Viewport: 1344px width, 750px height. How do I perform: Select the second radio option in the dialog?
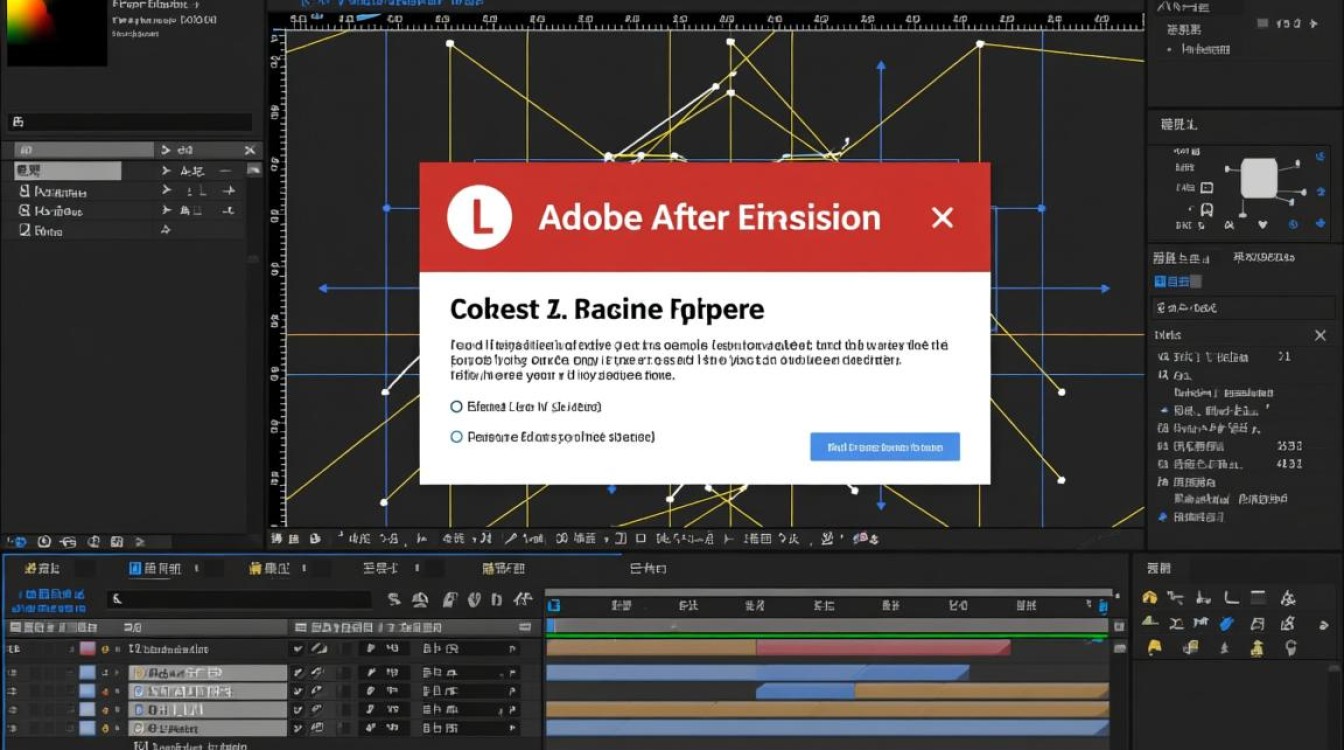pos(457,437)
